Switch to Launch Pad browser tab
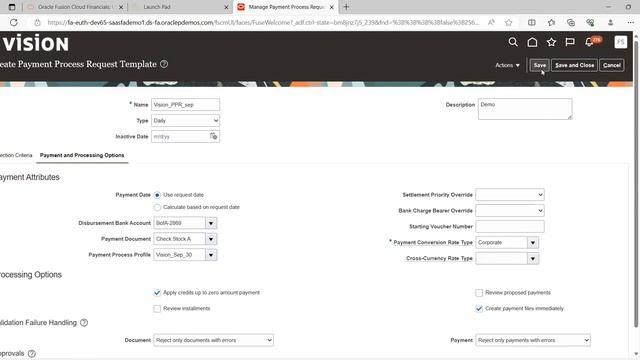The width and height of the screenshot is (640, 360). click(180, 7)
